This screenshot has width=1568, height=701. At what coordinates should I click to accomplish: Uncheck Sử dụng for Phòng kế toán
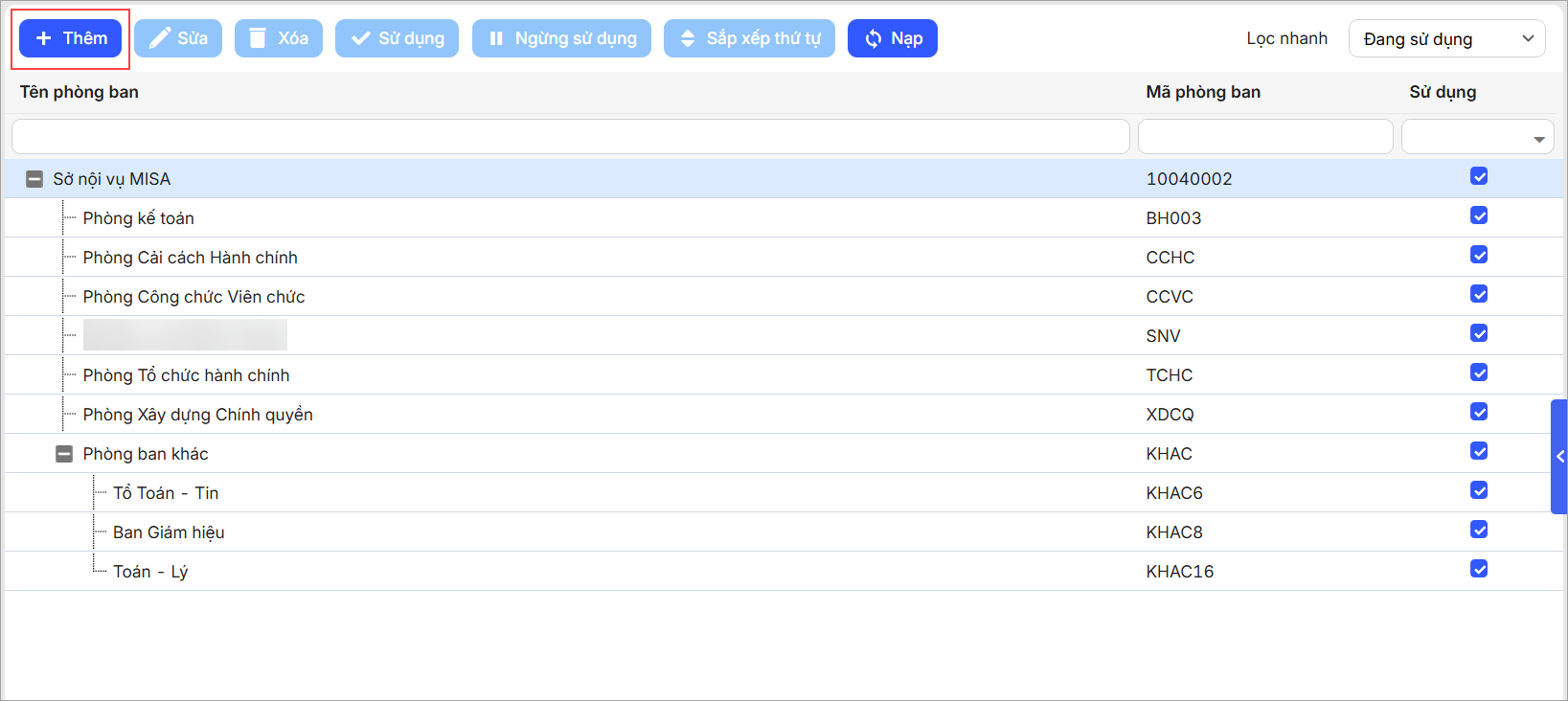tap(1479, 215)
